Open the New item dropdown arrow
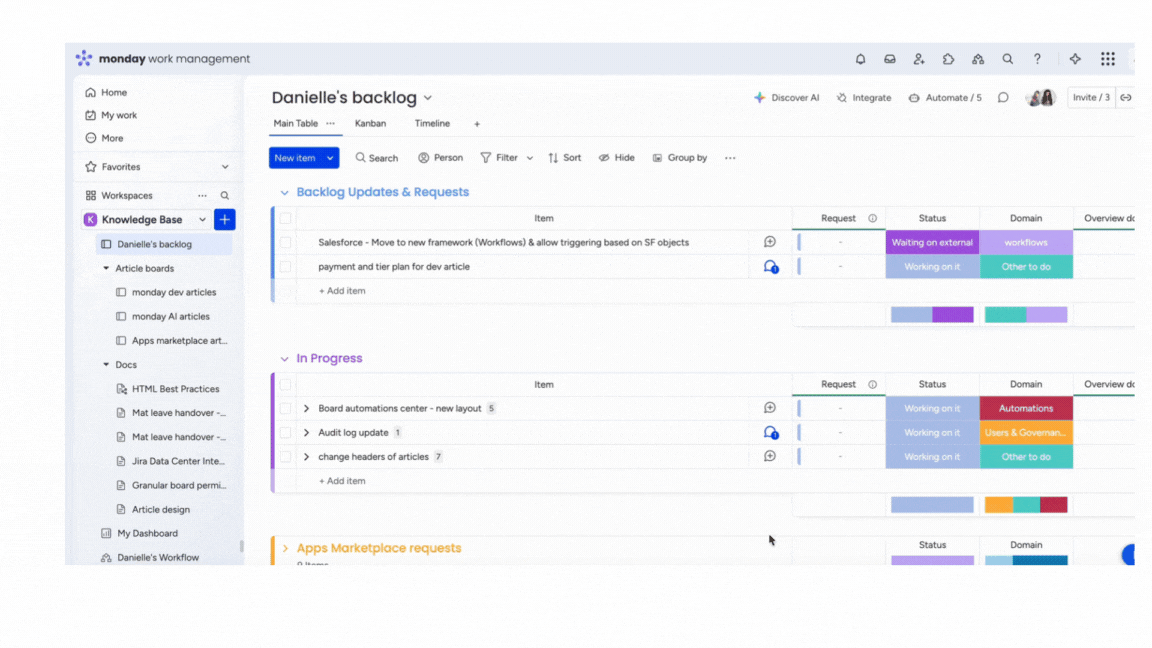This screenshot has width=1152, height=648. click(330, 157)
